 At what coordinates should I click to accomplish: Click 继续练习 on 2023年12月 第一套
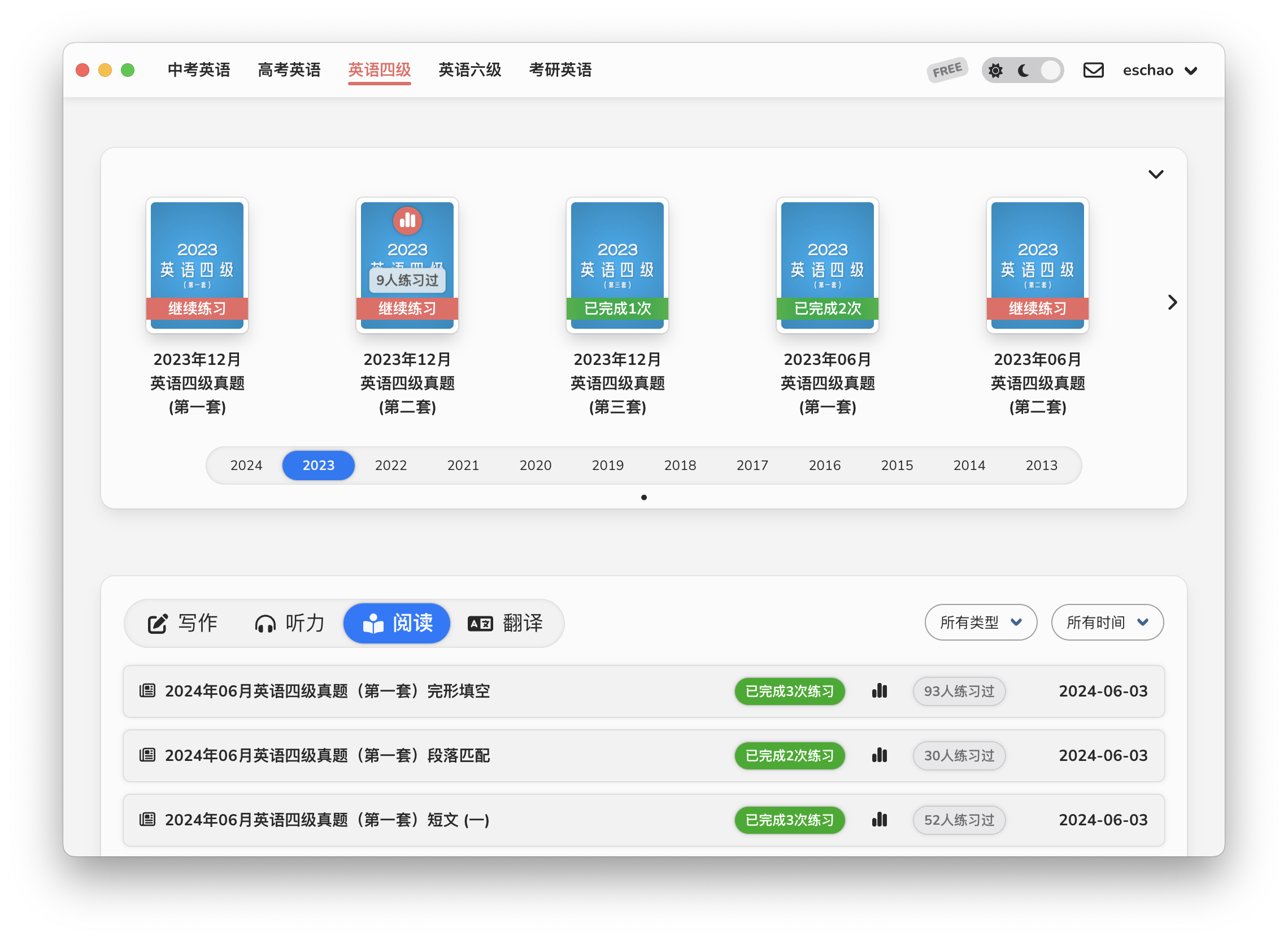click(197, 308)
